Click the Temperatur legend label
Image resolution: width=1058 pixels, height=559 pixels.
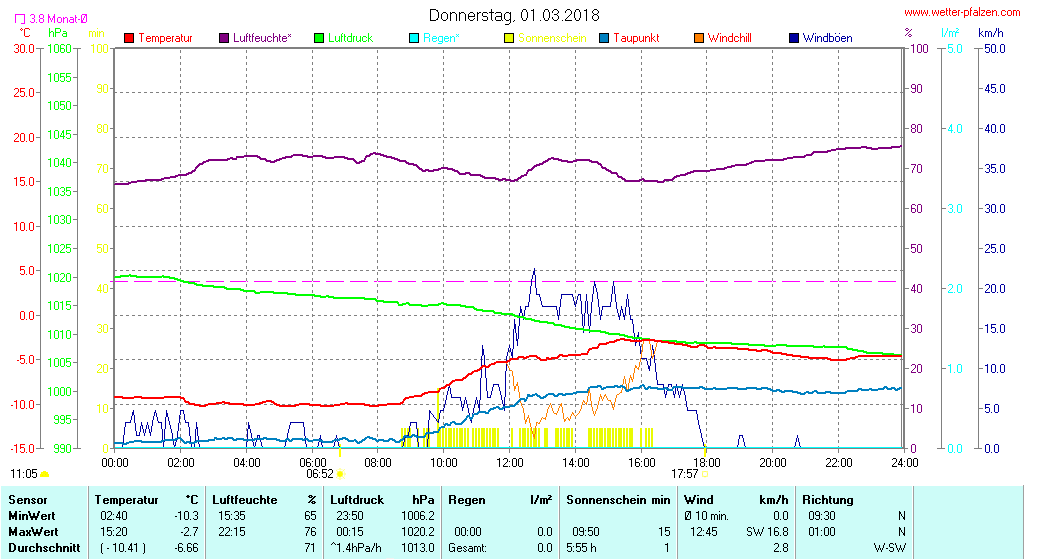(165, 38)
